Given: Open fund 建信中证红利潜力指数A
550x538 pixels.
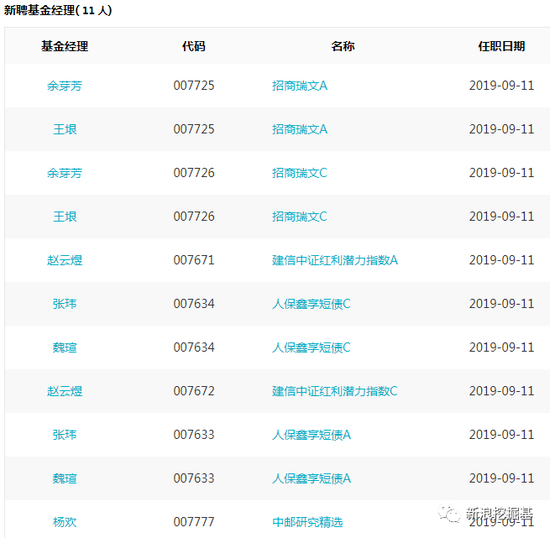Looking at the screenshot, I should pos(335,260).
